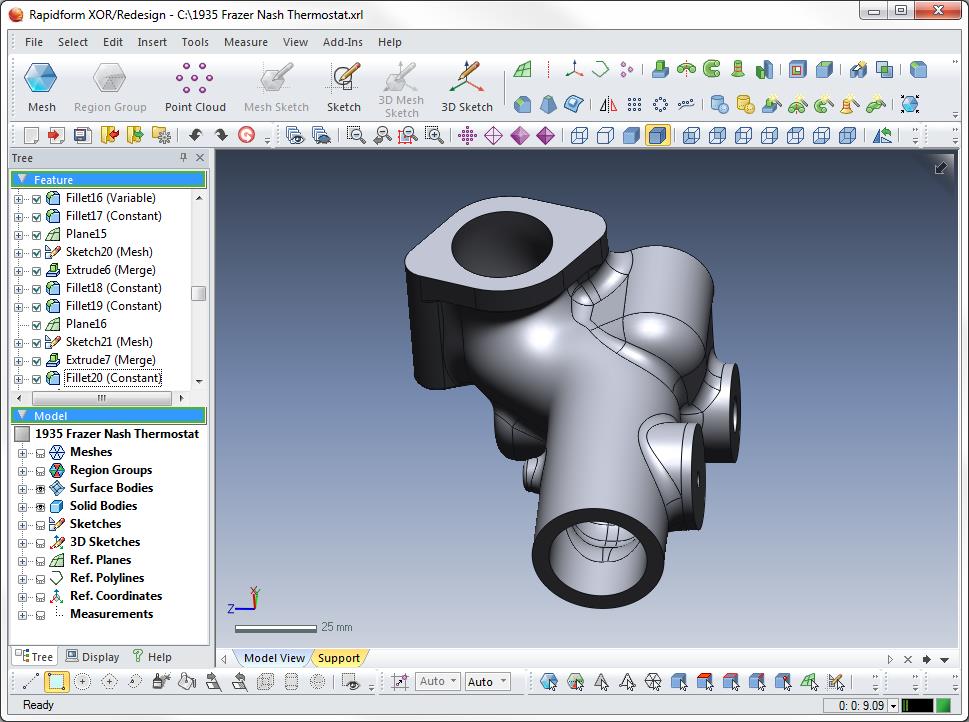Open the Point Cloud mode
Viewport: 969px width, 722px height.
pos(195,87)
